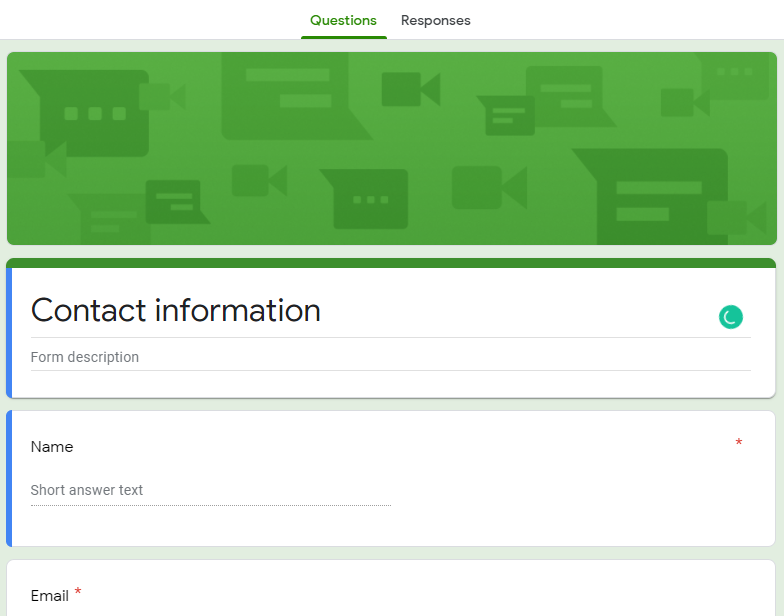Click the three-dot chat bubble at banner bottom-center
This screenshot has height=616, width=784.
[x=368, y=198]
